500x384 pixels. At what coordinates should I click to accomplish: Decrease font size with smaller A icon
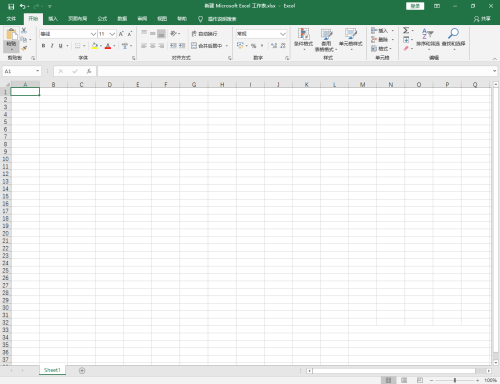130,34
